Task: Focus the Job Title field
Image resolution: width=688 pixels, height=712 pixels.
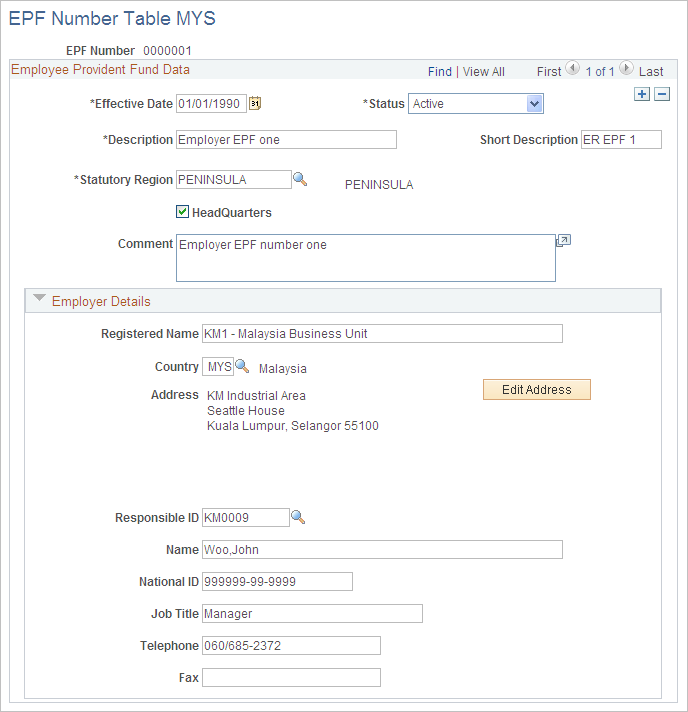Action: 312,613
